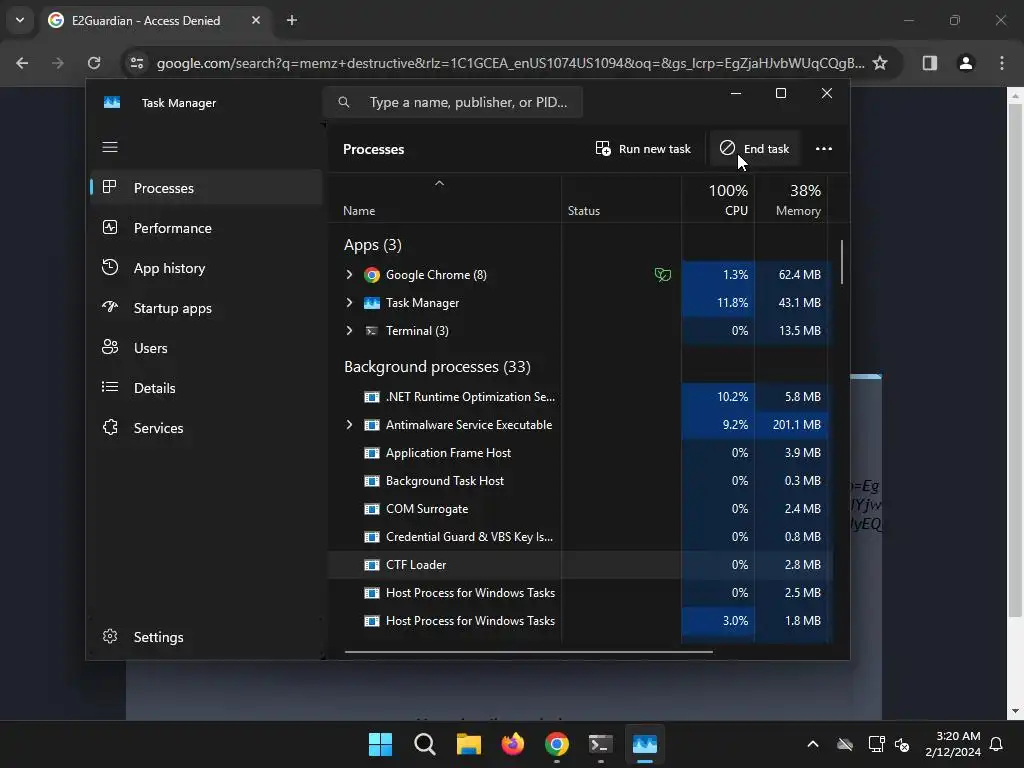Screen dimensions: 1024x768
Task: Sort processes by CPU column
Action: tap(718, 200)
